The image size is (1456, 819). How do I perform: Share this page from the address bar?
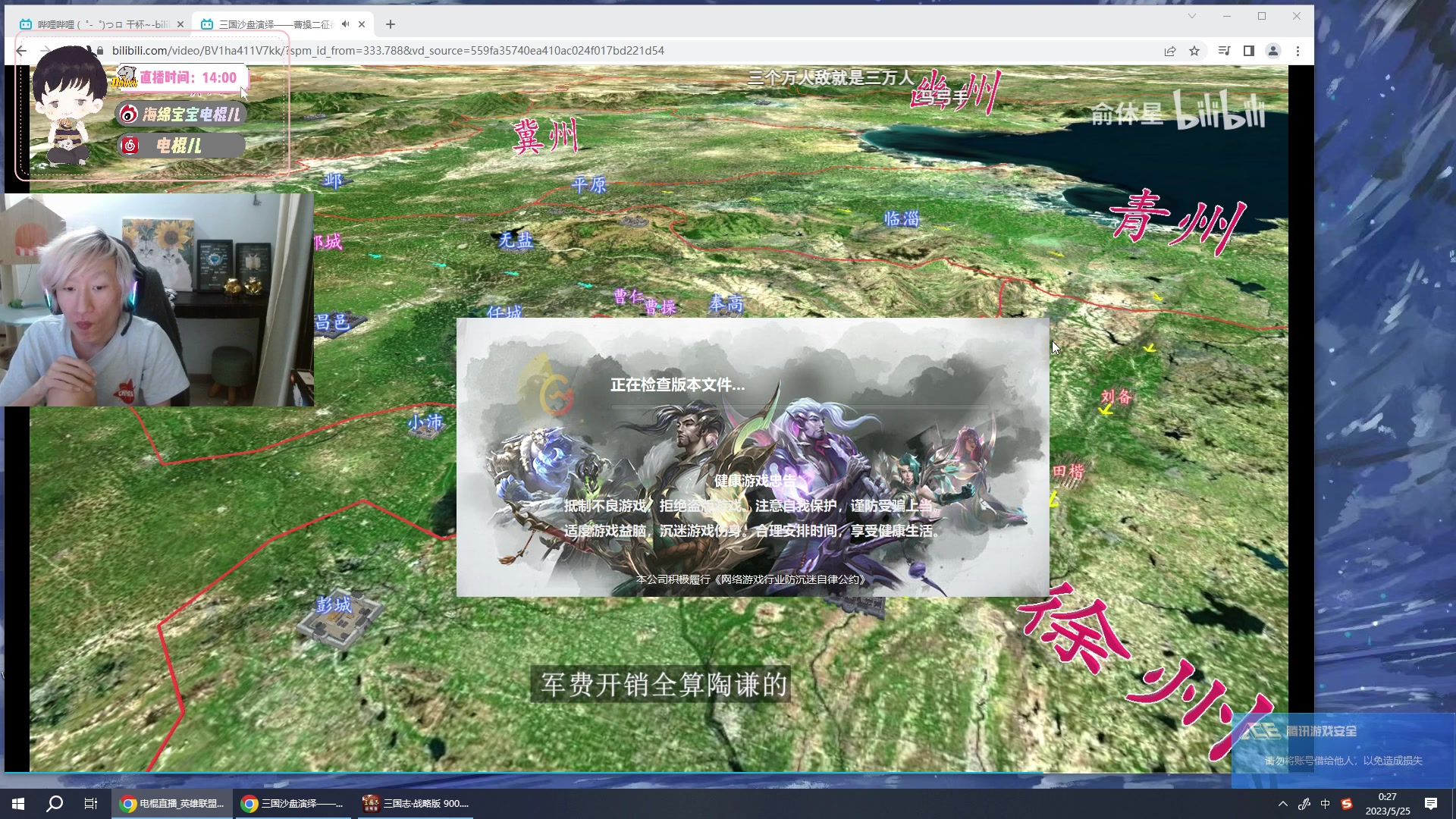pos(1170,51)
